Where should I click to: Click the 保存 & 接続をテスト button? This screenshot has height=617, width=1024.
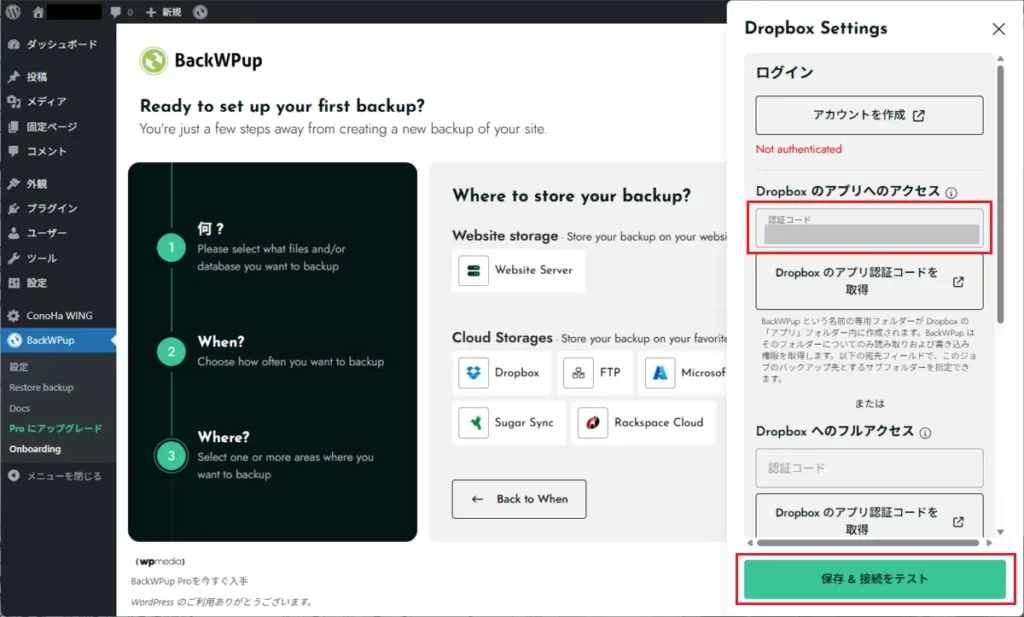click(874, 579)
